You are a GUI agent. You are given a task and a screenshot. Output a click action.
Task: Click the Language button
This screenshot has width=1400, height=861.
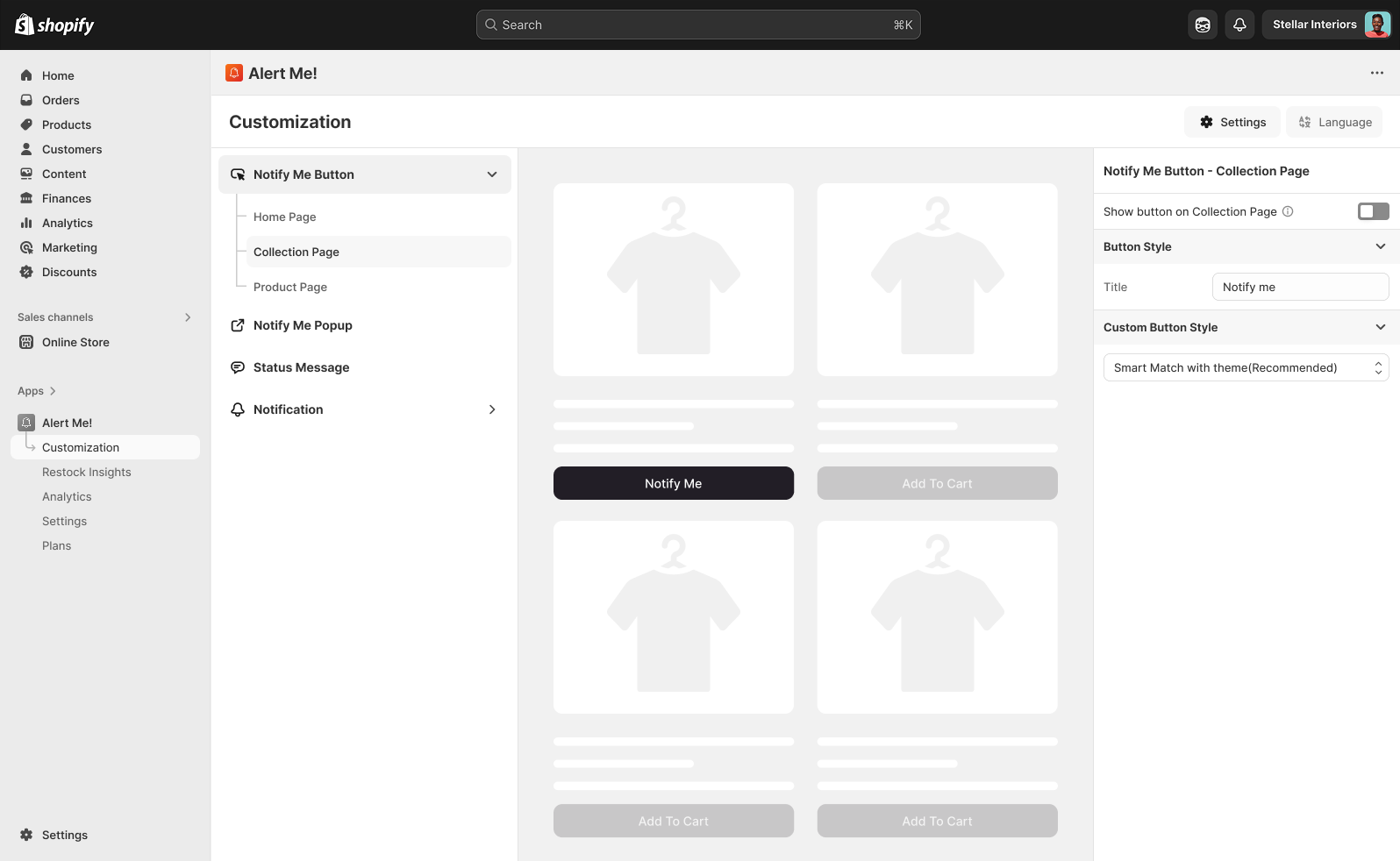[x=1334, y=122]
